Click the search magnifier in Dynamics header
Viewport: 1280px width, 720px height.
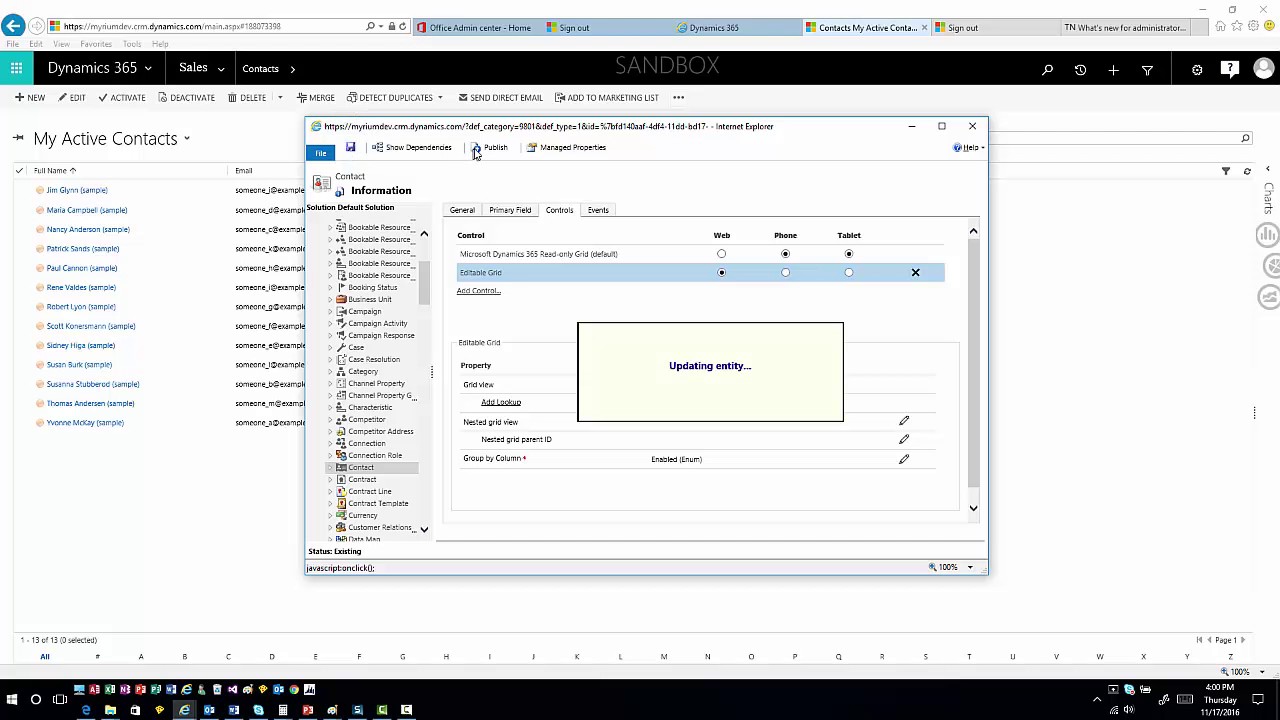(x=1047, y=70)
